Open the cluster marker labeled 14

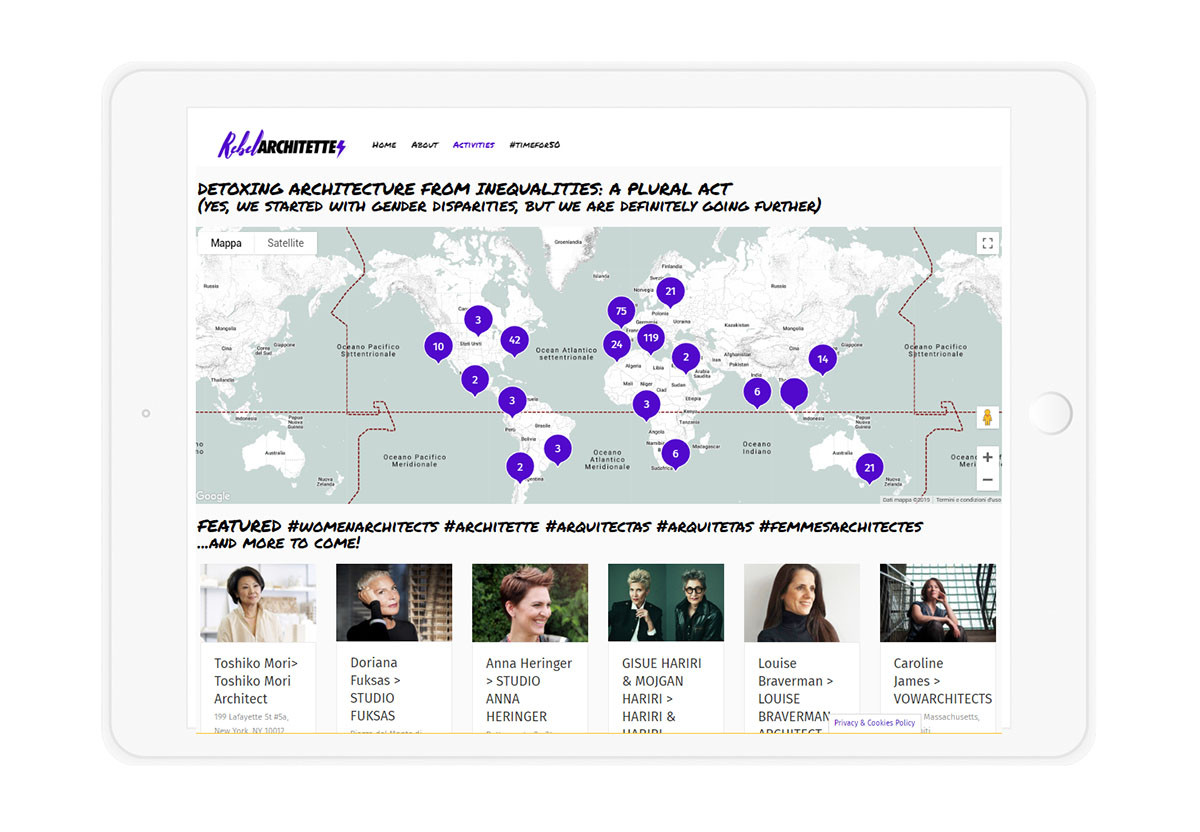click(x=822, y=361)
